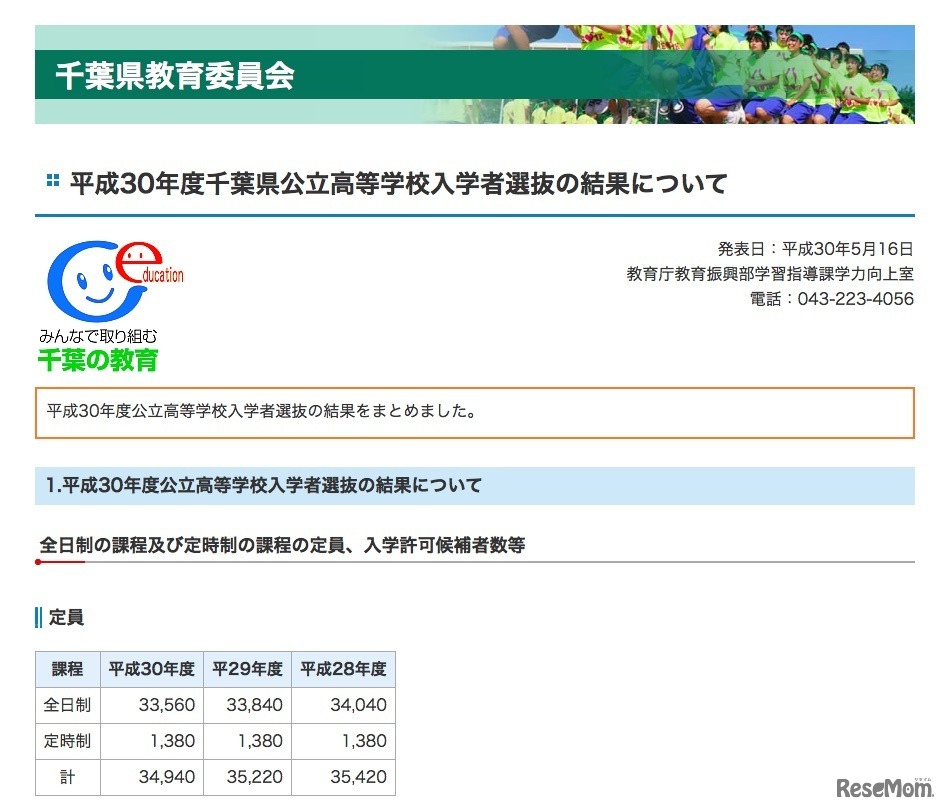Click the blue section bar labeled 1.平成30年度公立高等学校入学者選抜の結果について
Image resolution: width=947 pixels, height=811 pixels.
pyautogui.click(x=474, y=485)
